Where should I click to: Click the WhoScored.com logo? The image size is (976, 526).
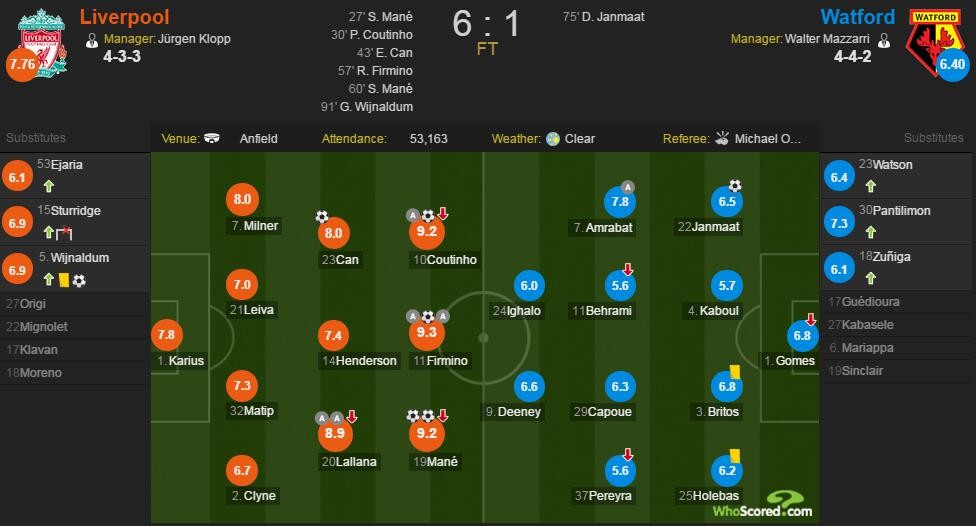point(763,505)
